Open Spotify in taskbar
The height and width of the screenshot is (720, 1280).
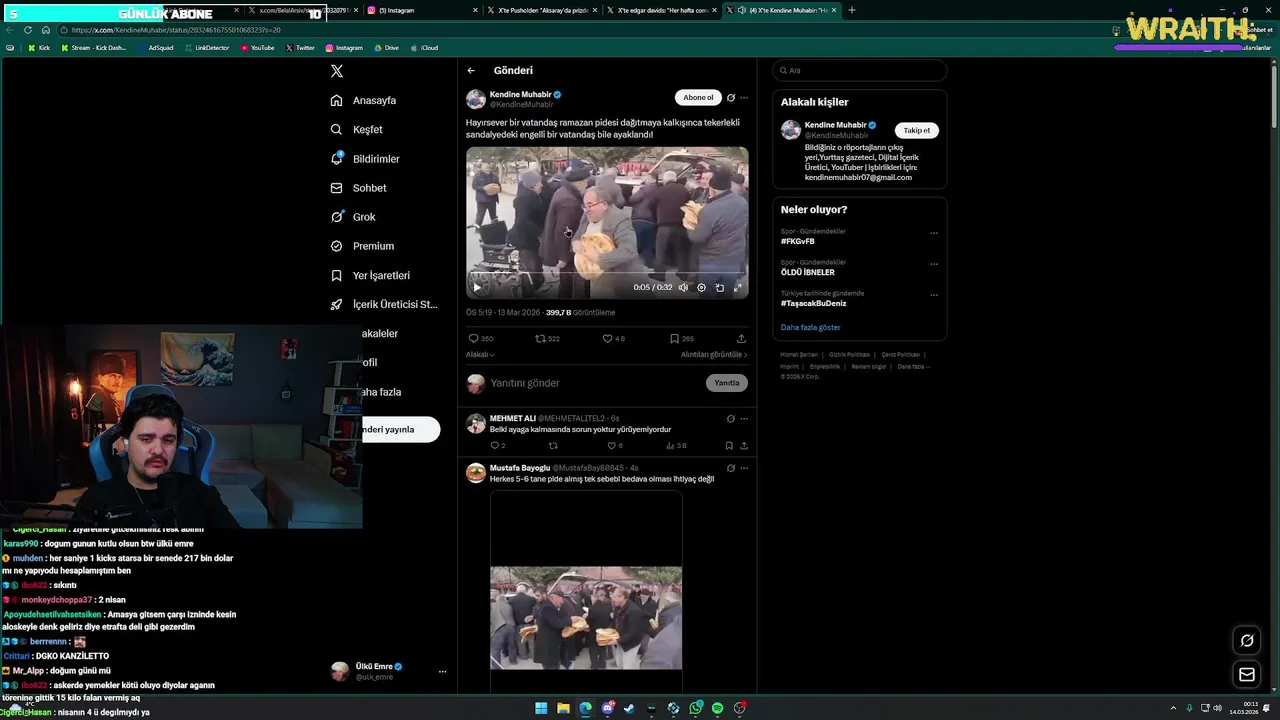point(717,708)
